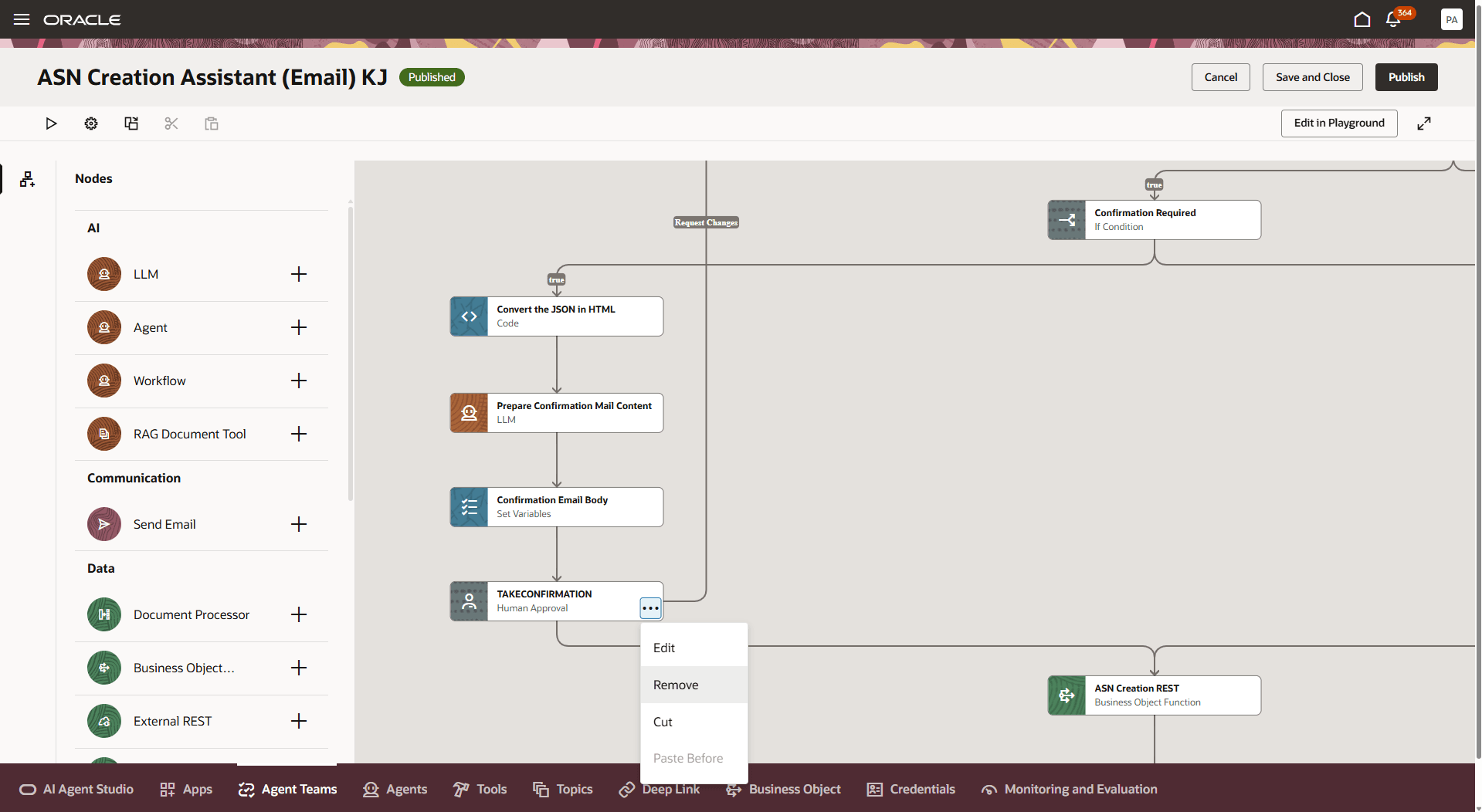Click the Agent node icon
The image size is (1482, 812).
click(104, 327)
